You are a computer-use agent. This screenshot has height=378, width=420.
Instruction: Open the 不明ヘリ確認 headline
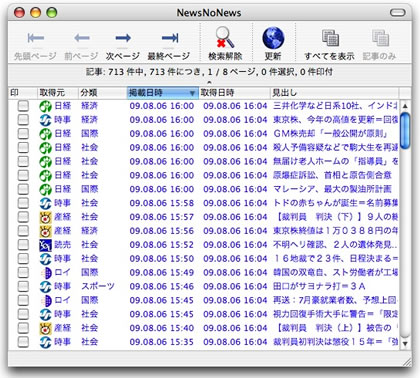(x=335, y=245)
